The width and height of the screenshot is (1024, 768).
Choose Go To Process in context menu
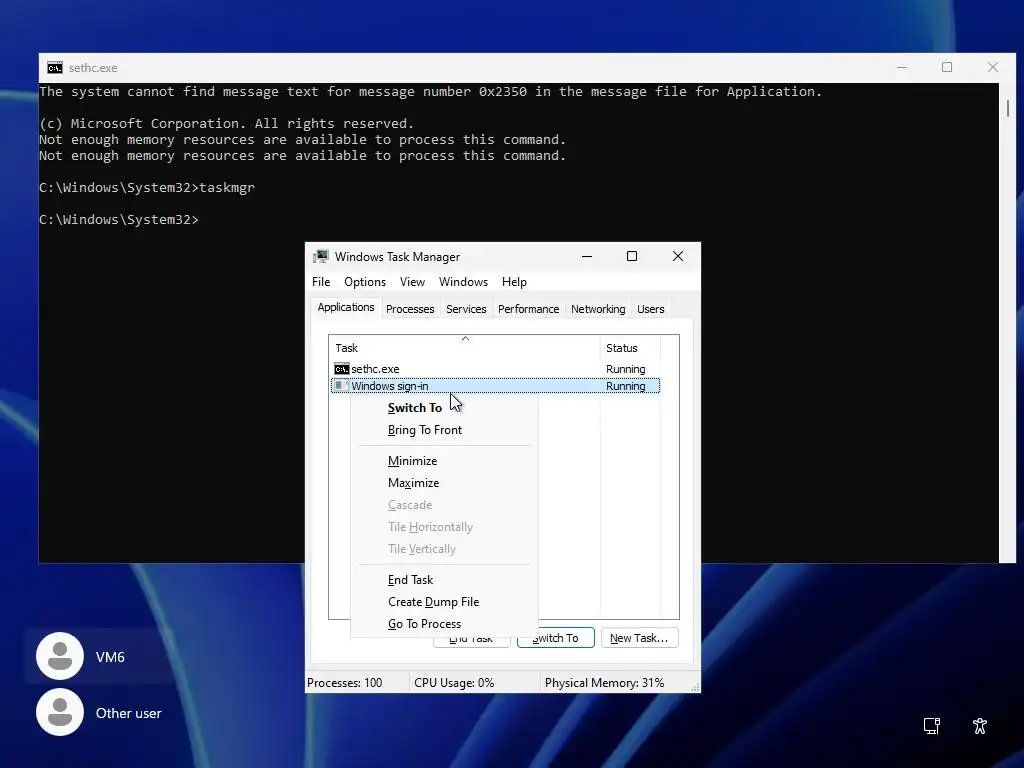(444, 624)
